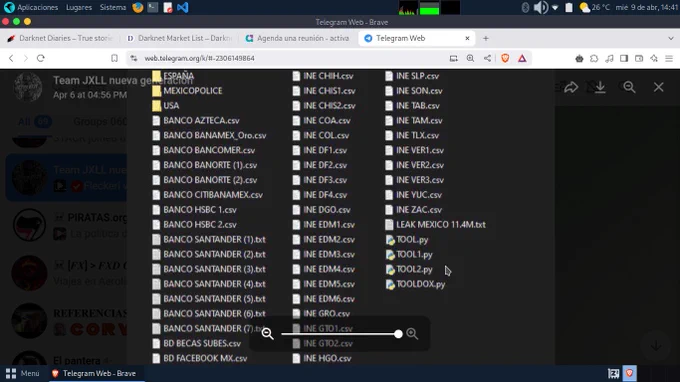
Task: Toggle the browser sidebar panel icon
Action: (x=624, y=58)
